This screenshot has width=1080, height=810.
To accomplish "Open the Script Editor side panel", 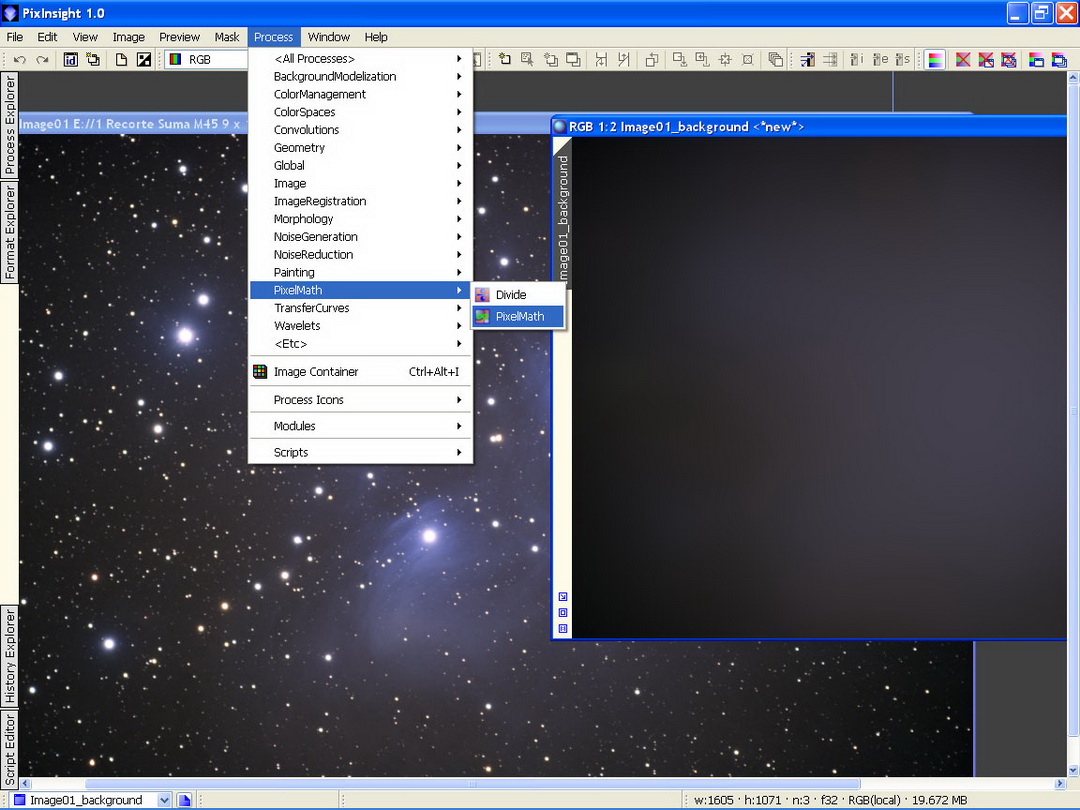I will [x=10, y=750].
